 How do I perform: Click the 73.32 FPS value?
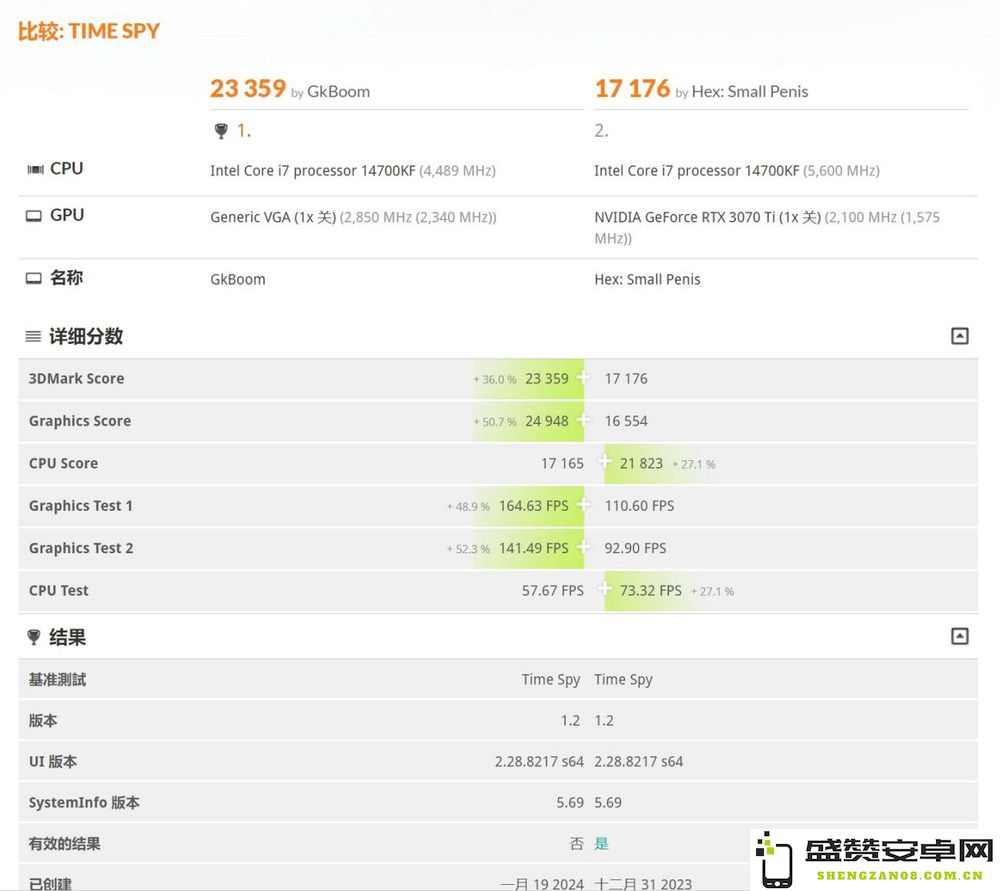[651, 591]
